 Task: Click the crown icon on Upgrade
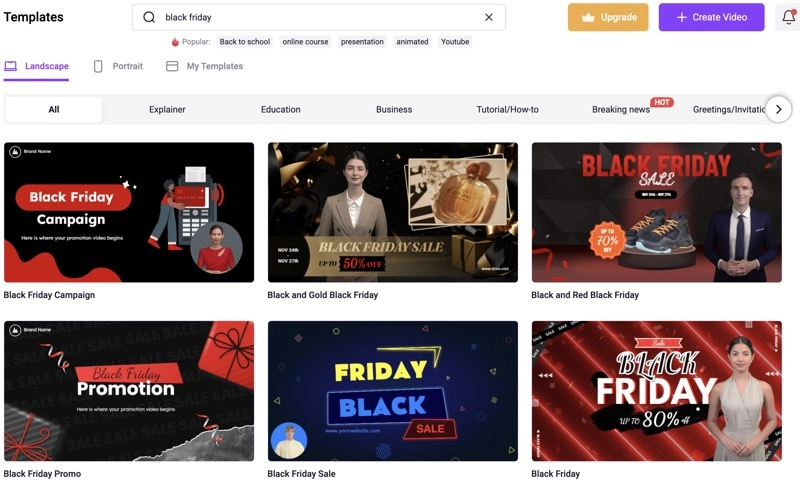(588, 17)
